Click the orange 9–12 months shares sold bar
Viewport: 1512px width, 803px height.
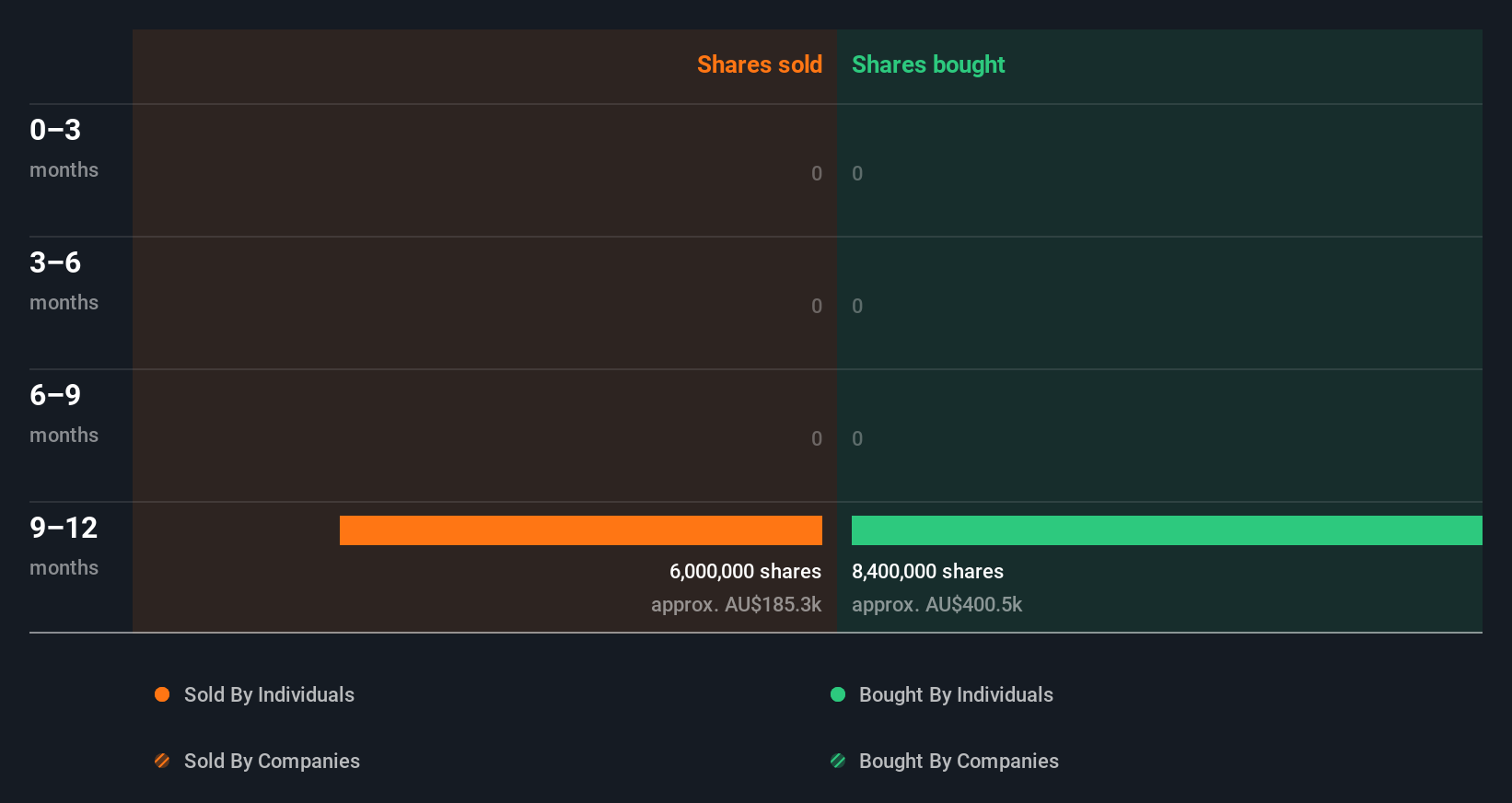(581, 530)
